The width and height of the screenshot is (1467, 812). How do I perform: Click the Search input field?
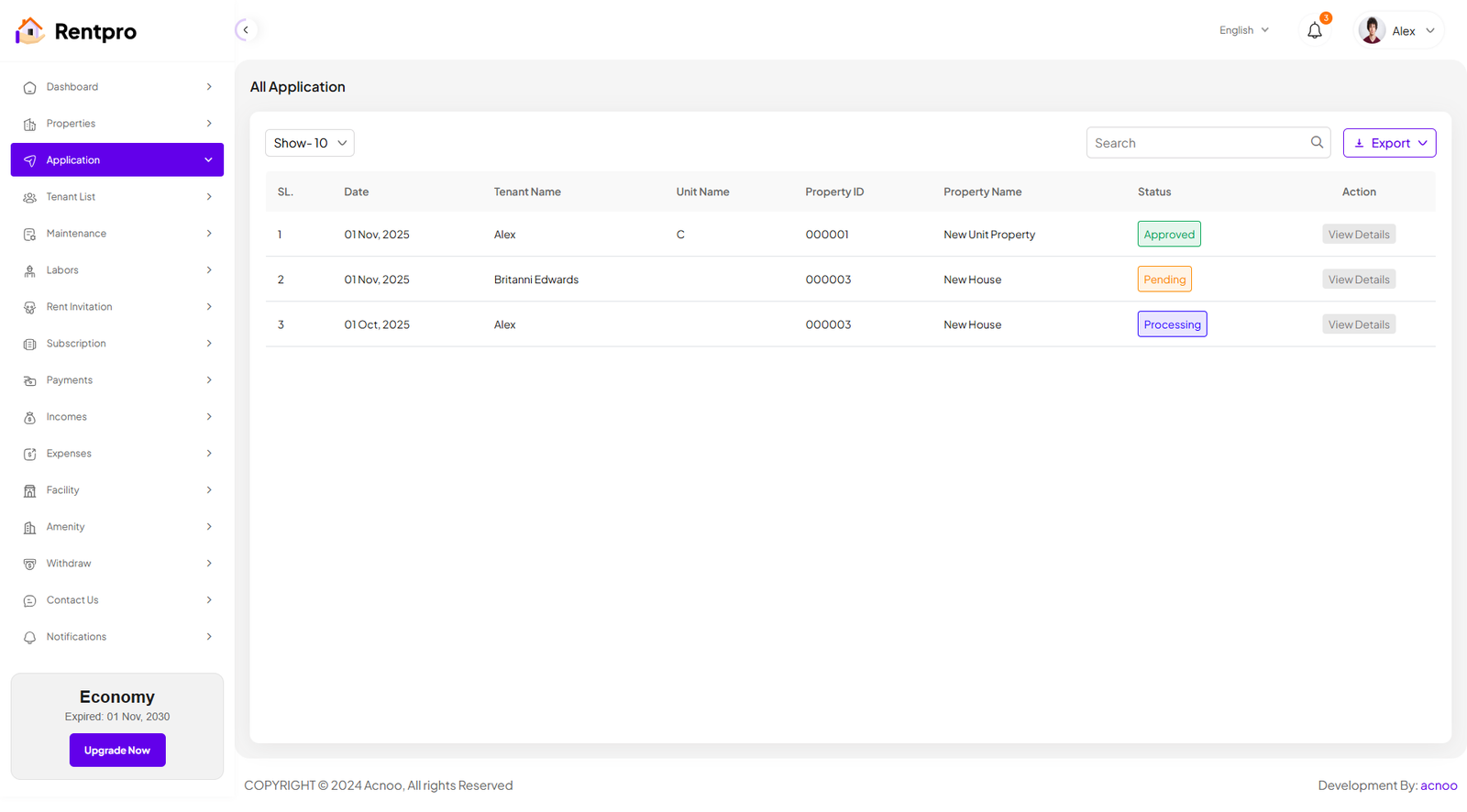(1197, 143)
